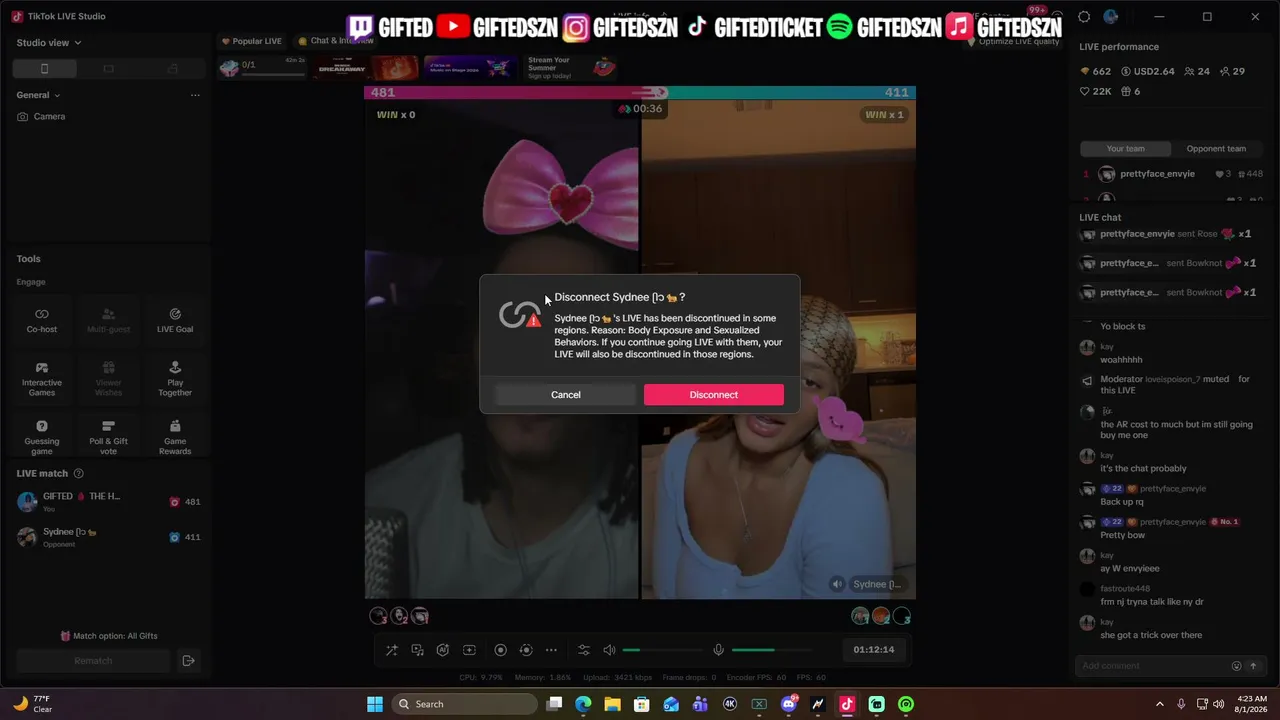Switch to Opponent team tab
This screenshot has height=720, width=1280.
[x=1216, y=149]
